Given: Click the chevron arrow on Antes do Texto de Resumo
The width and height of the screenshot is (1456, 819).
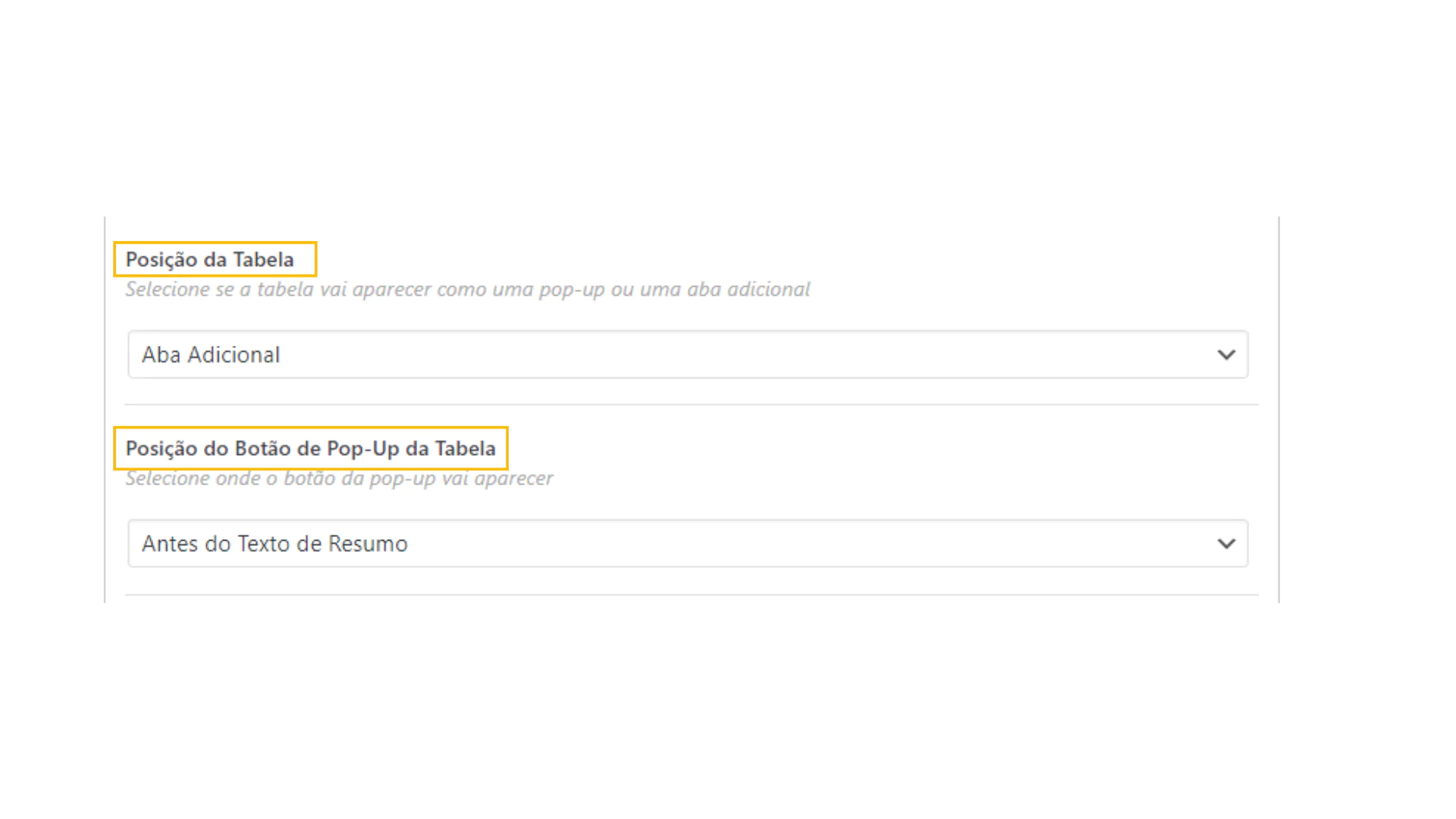Looking at the screenshot, I should [1226, 544].
